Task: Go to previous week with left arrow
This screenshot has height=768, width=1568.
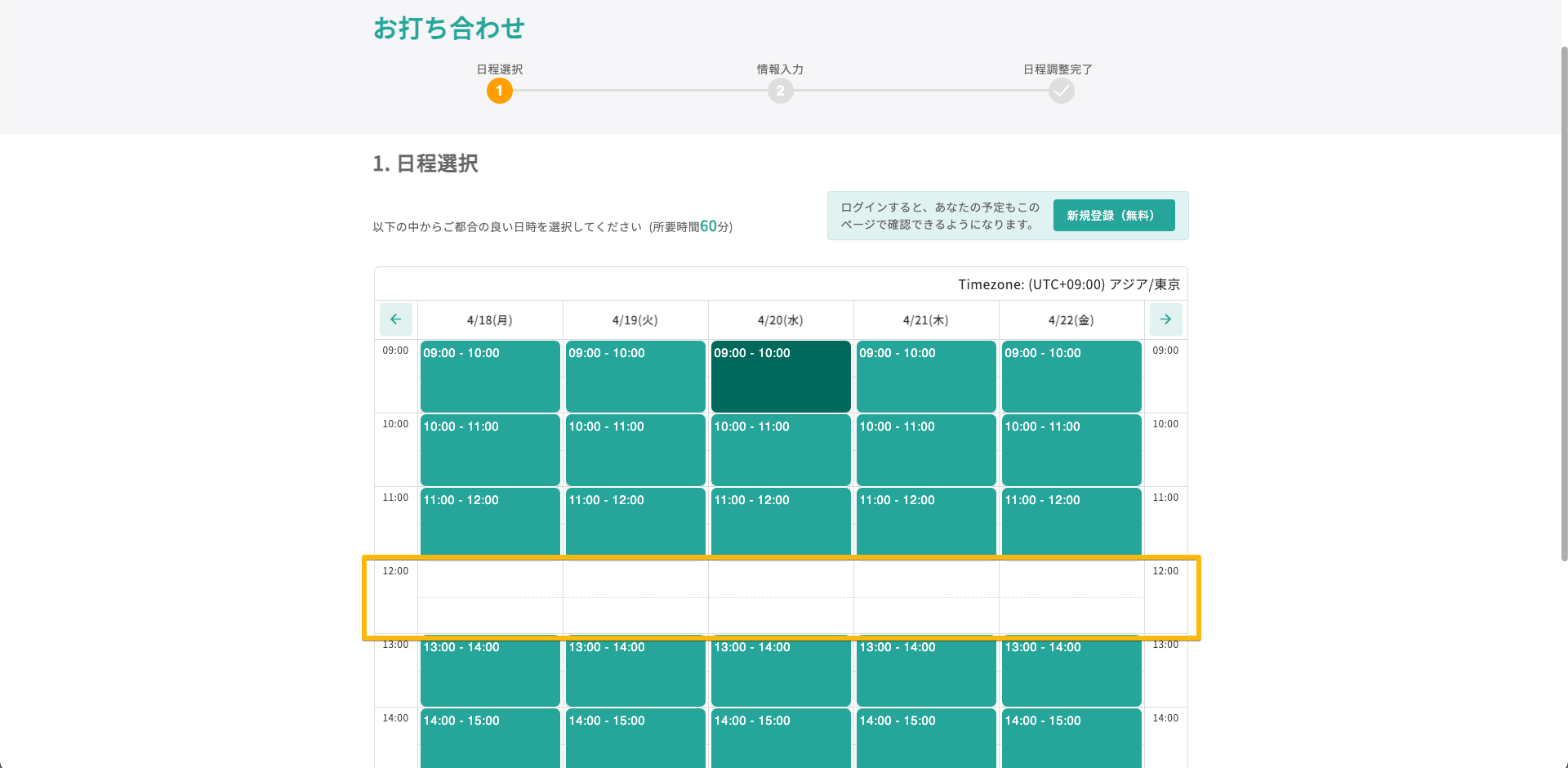Action: pos(396,319)
